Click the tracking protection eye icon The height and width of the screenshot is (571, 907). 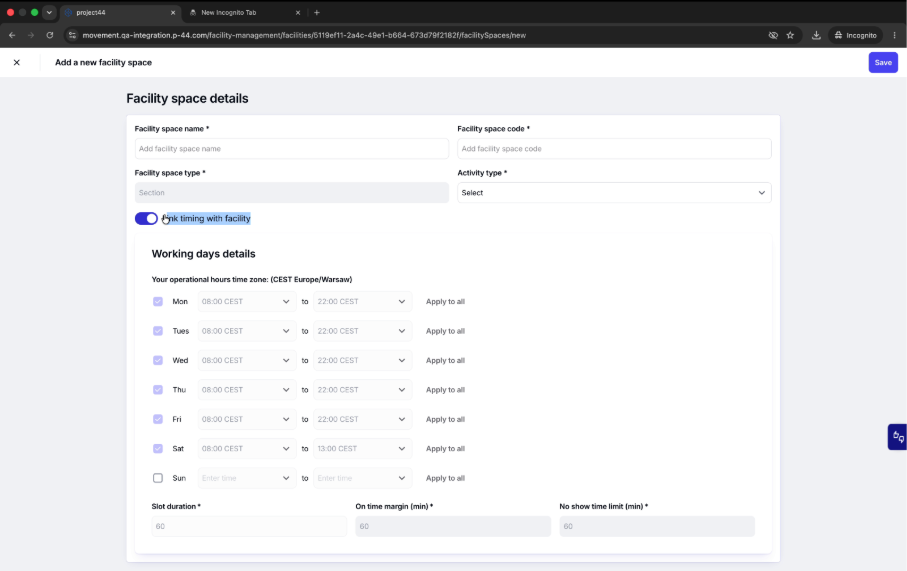(773, 35)
